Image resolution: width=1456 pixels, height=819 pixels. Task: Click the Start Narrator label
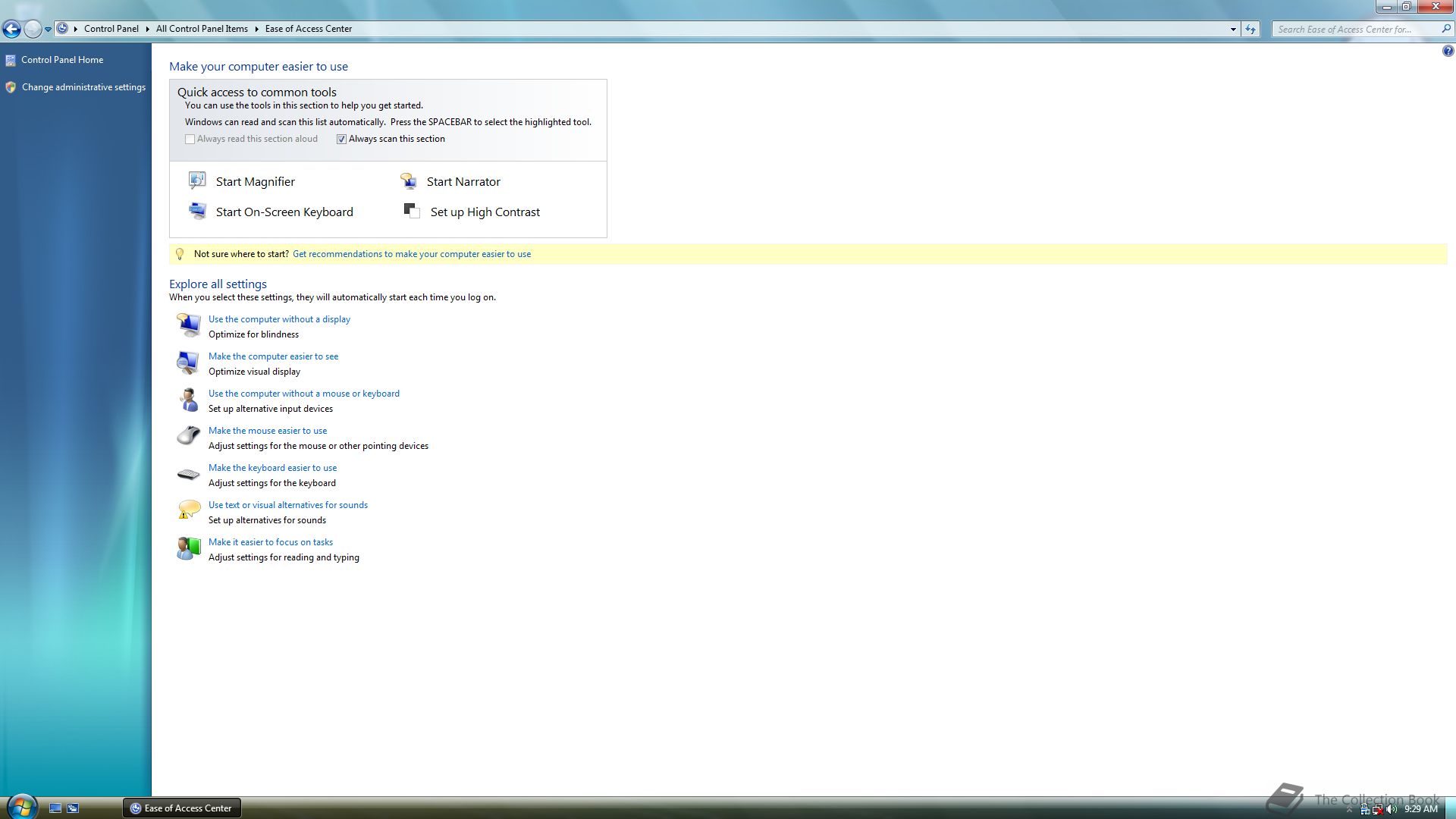coord(463,182)
